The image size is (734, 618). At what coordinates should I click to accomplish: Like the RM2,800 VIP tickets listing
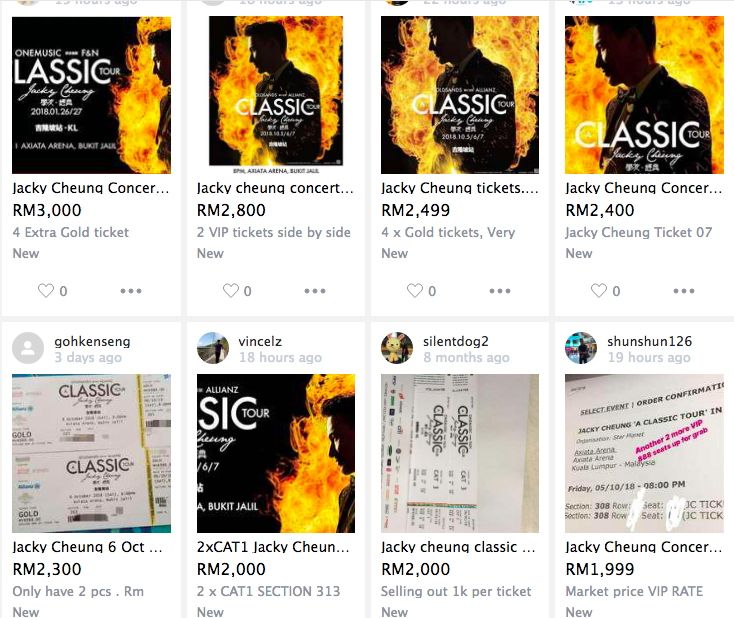coord(230,291)
